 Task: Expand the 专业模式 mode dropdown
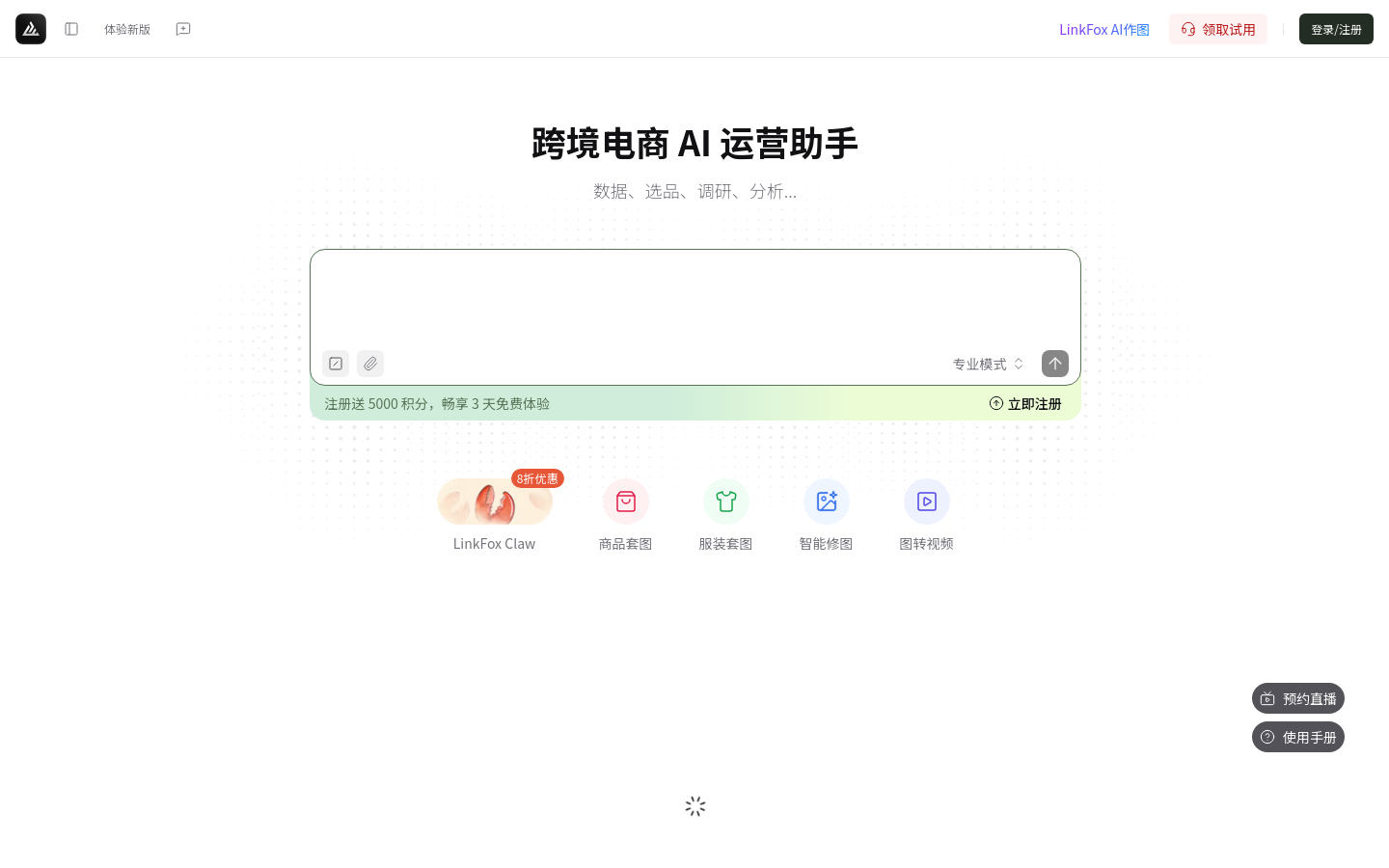point(989,364)
